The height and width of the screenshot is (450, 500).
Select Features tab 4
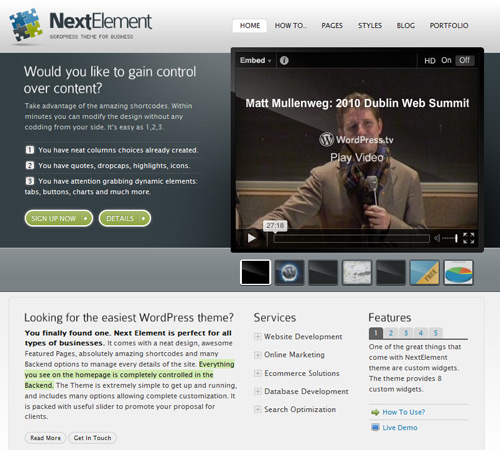tap(421, 333)
